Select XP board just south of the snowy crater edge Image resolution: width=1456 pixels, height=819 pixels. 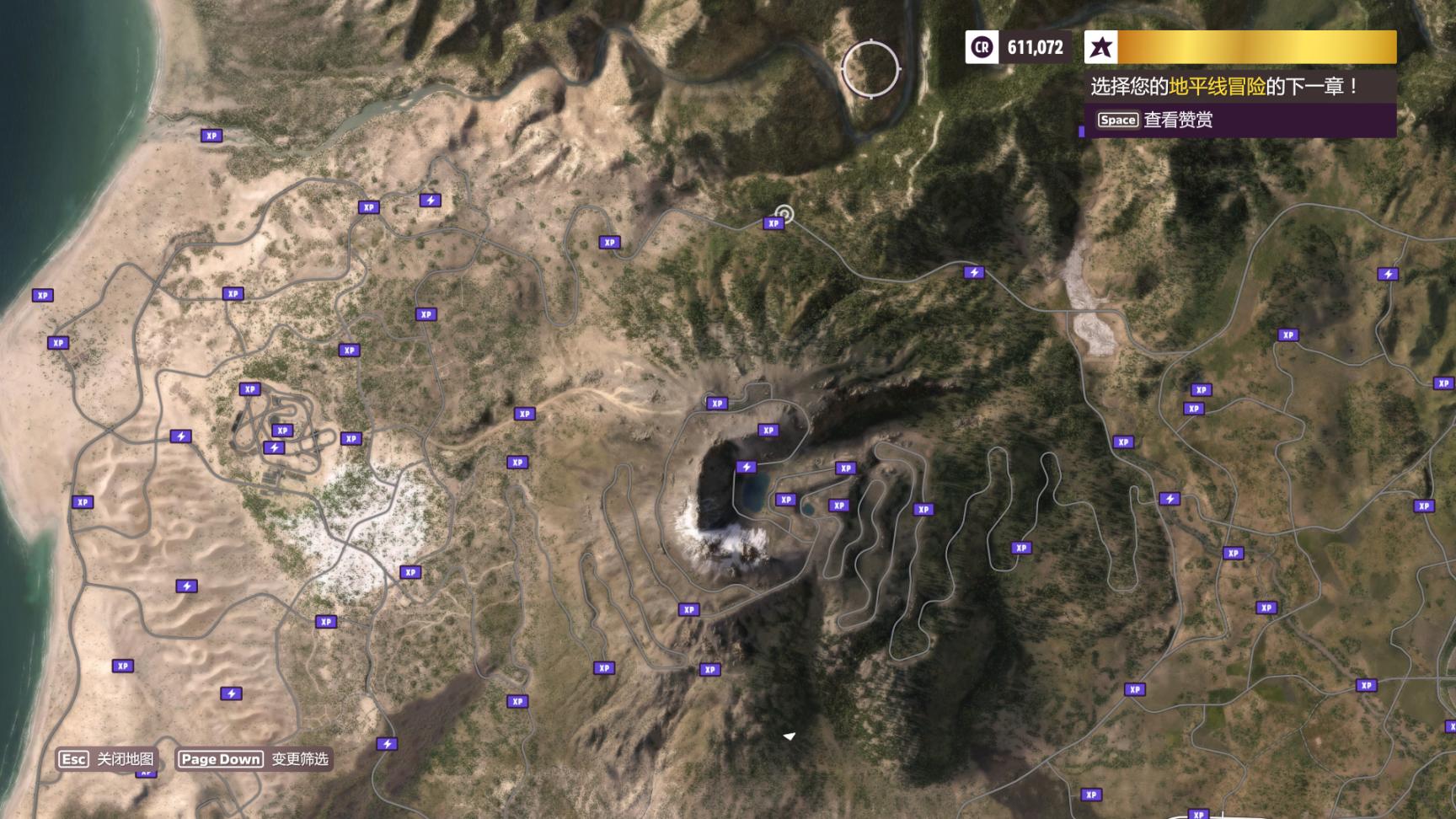688,609
